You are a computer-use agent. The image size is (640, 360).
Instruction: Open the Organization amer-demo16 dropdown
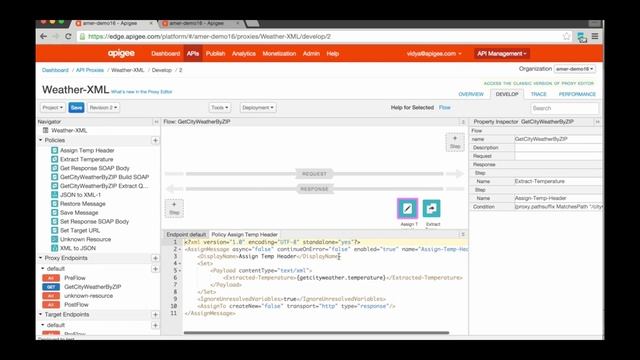click(574, 69)
